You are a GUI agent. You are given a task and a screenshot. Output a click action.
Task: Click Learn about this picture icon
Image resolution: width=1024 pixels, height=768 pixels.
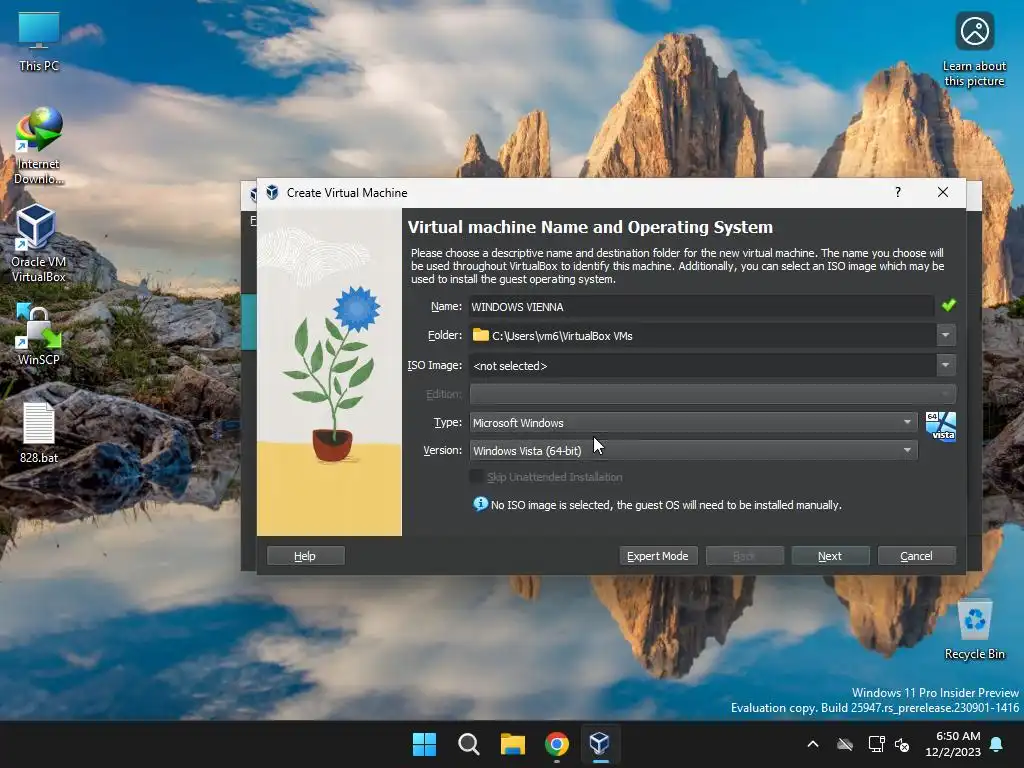point(974,50)
